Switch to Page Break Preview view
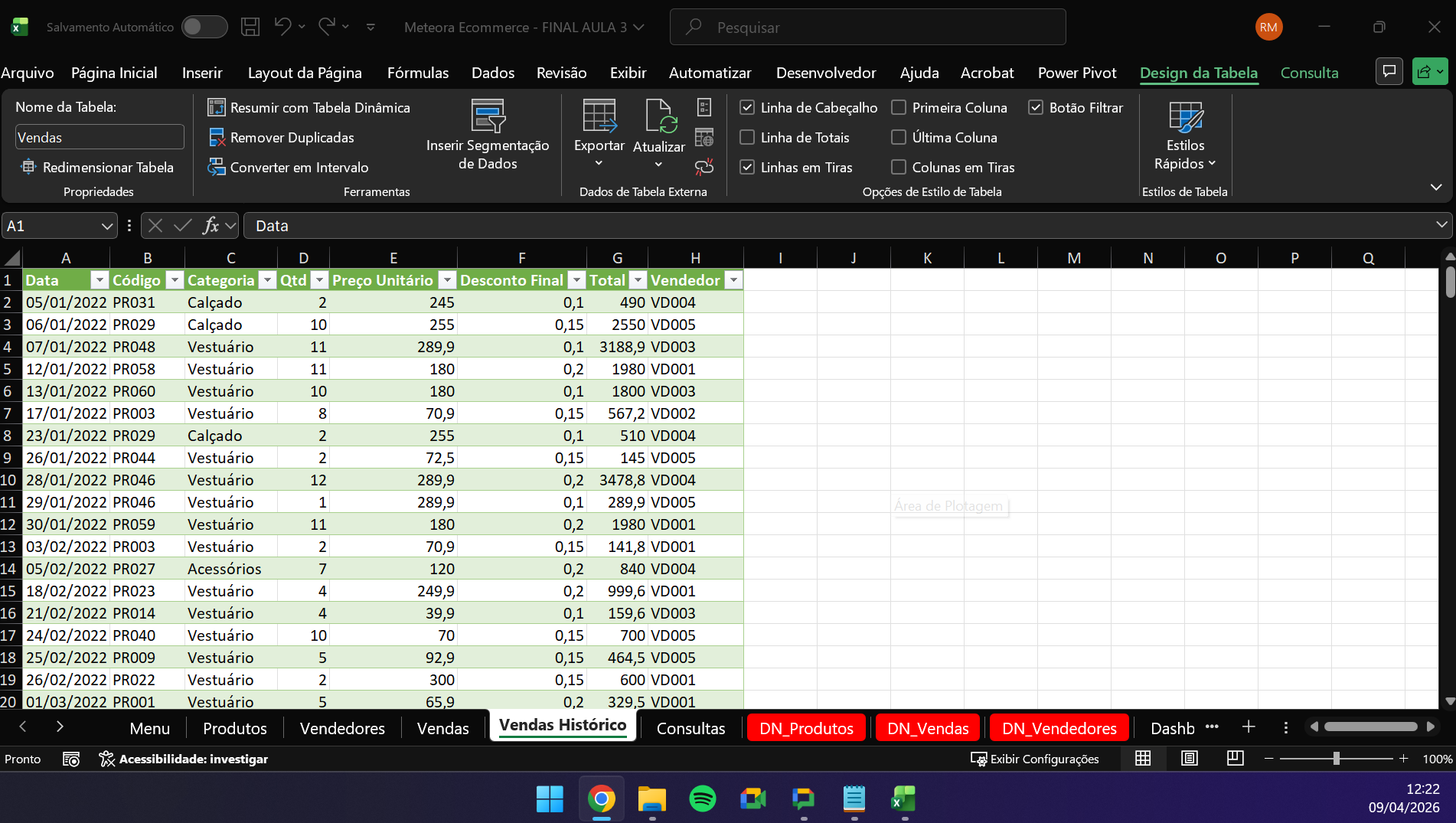The image size is (1456, 823). coord(1235,759)
